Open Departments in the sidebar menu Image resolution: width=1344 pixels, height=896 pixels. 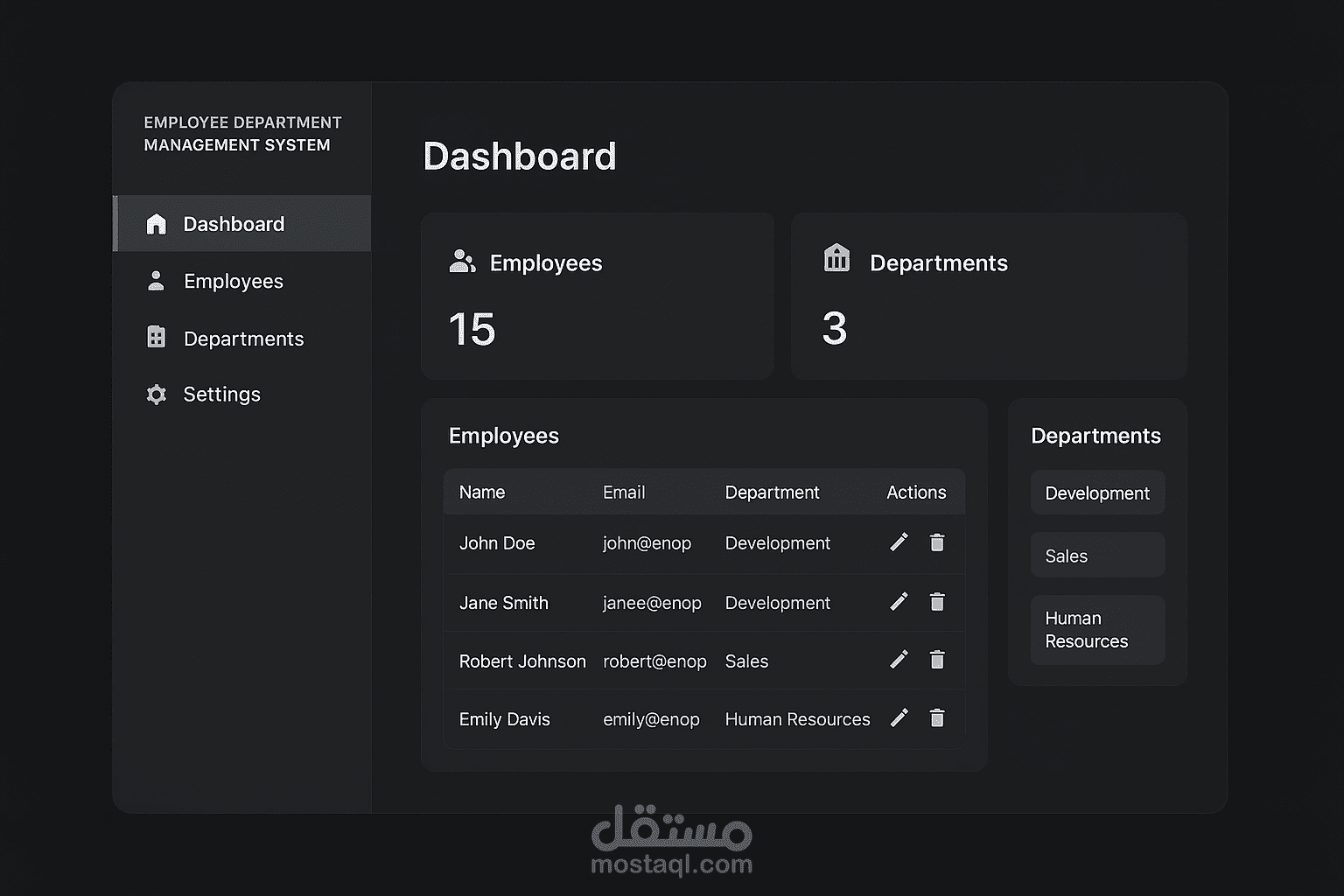pos(242,339)
